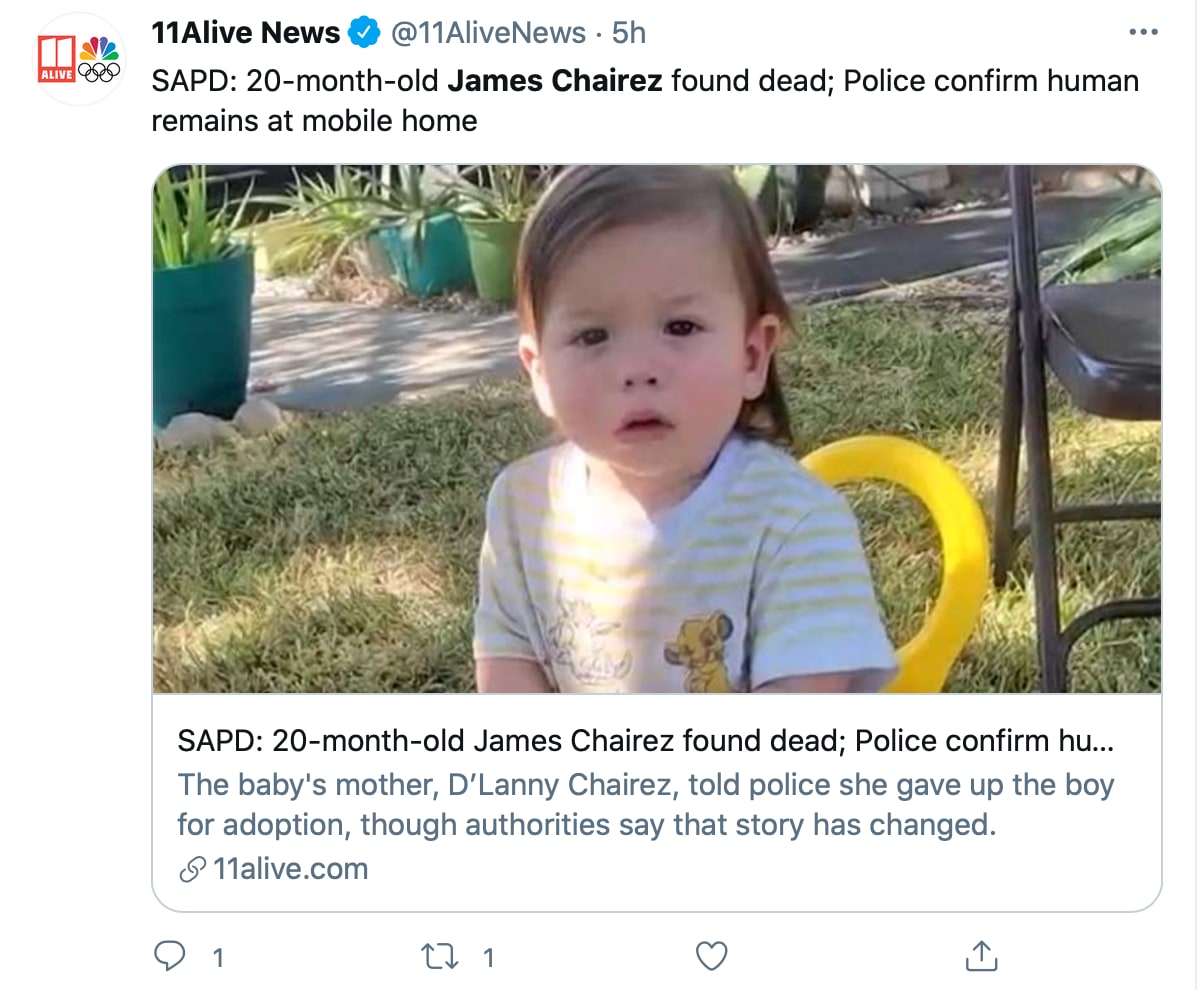This screenshot has width=1198, height=990.
Task: Click the retweet count number
Action: [x=489, y=958]
